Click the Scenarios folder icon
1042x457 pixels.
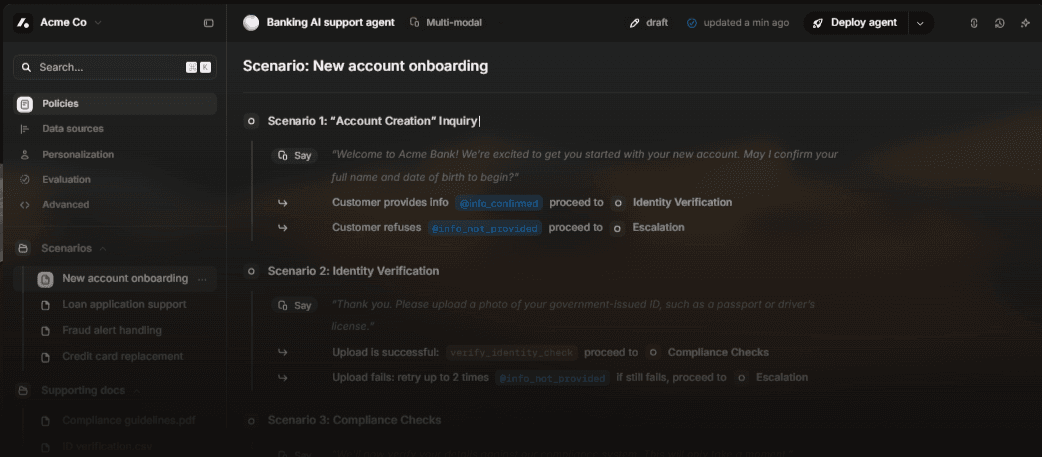[x=23, y=248]
